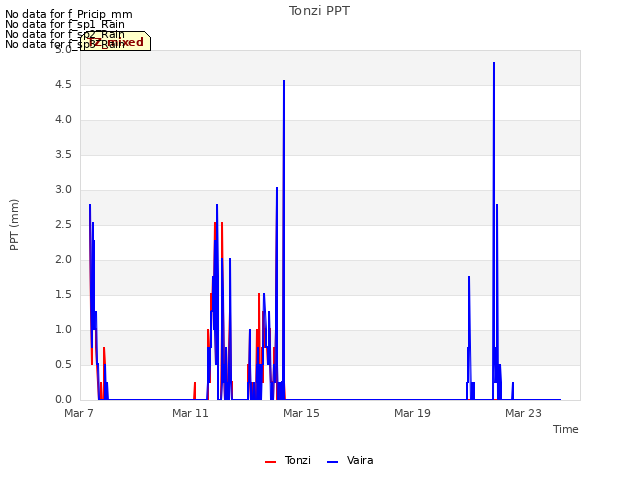This screenshot has height=480, width=640.
Task: Click the '2.0' y-axis tick label
Action: (x=63, y=260)
